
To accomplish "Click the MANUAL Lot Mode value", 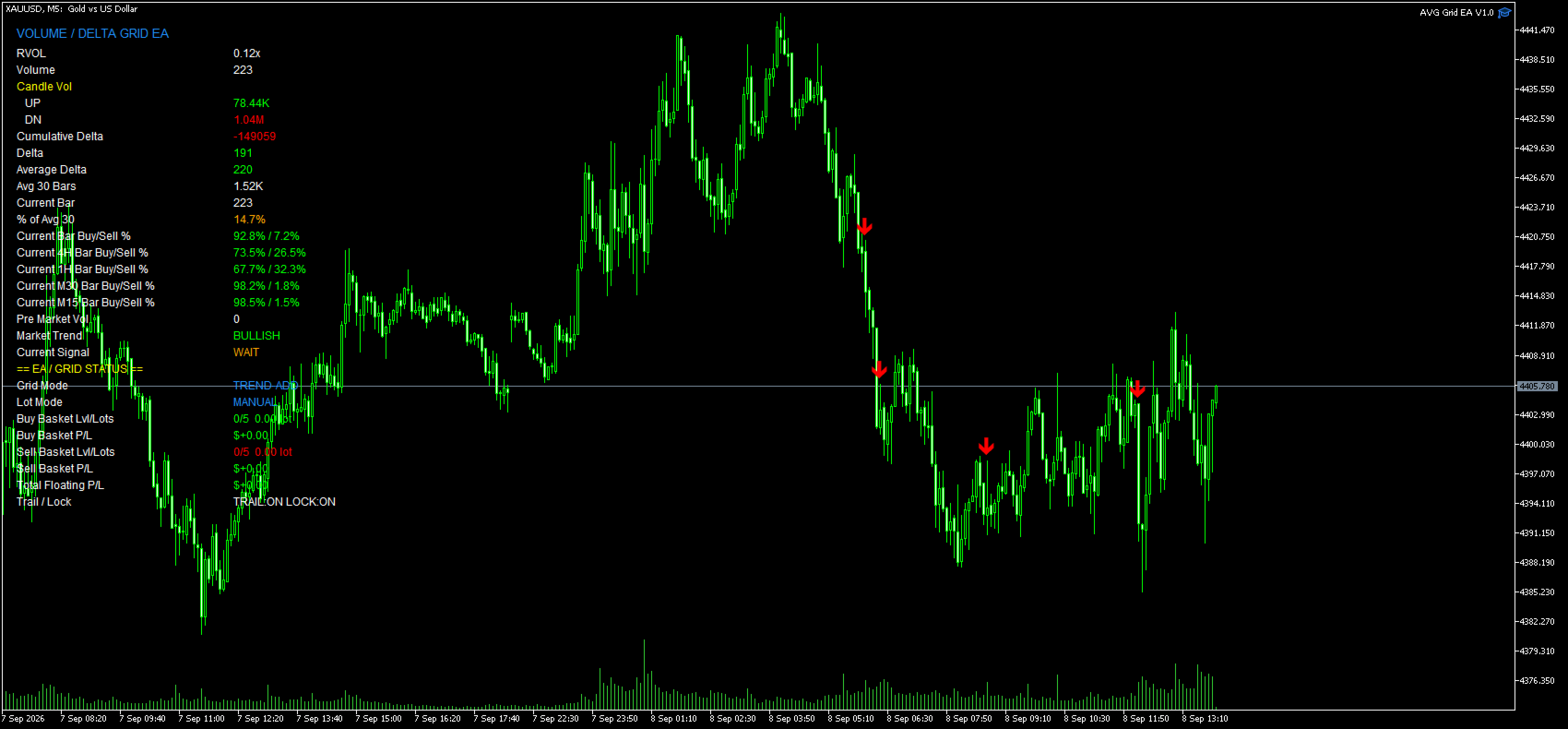I will (255, 402).
